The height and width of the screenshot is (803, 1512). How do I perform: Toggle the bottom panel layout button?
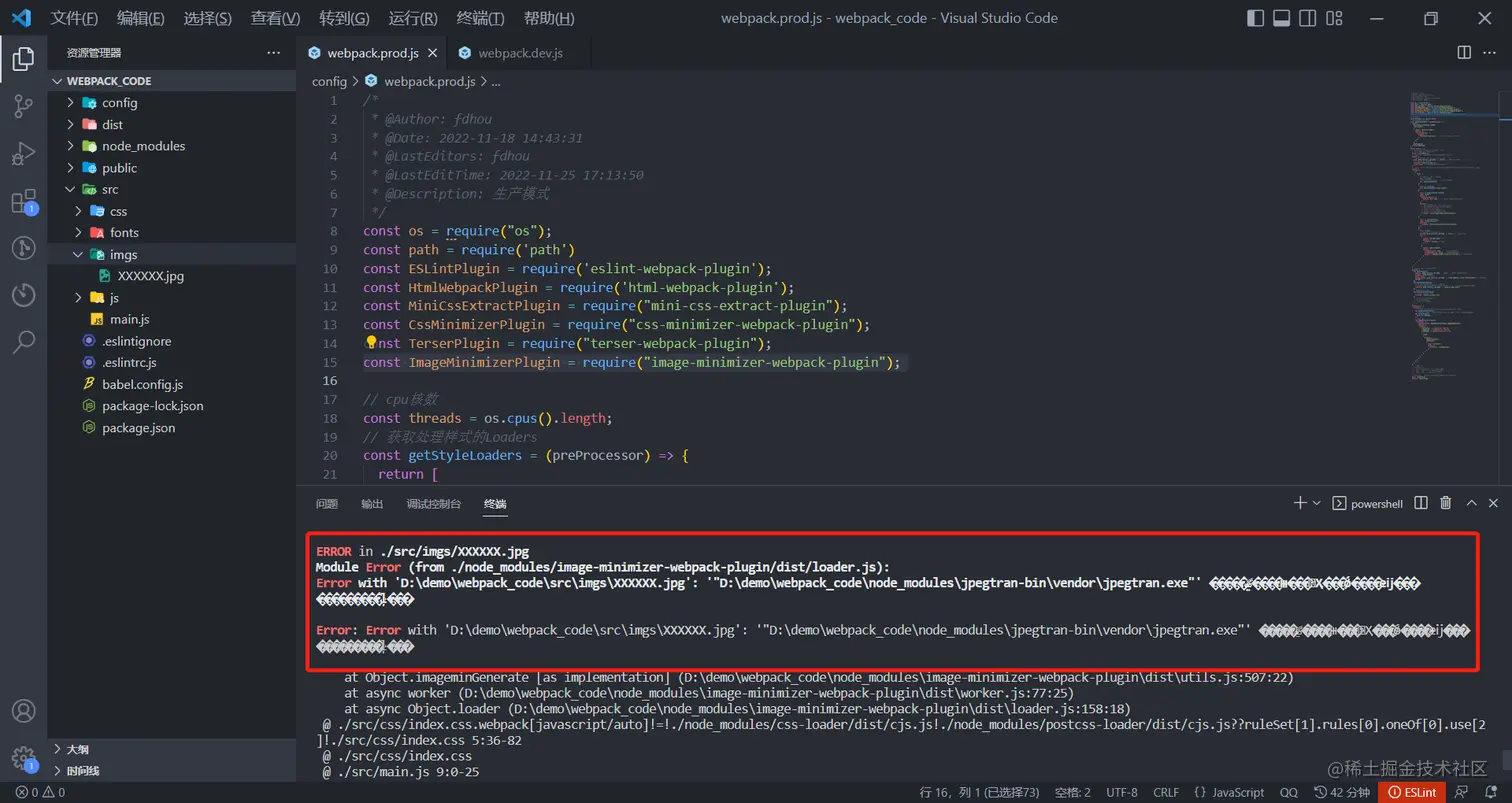pyautogui.click(x=1282, y=18)
